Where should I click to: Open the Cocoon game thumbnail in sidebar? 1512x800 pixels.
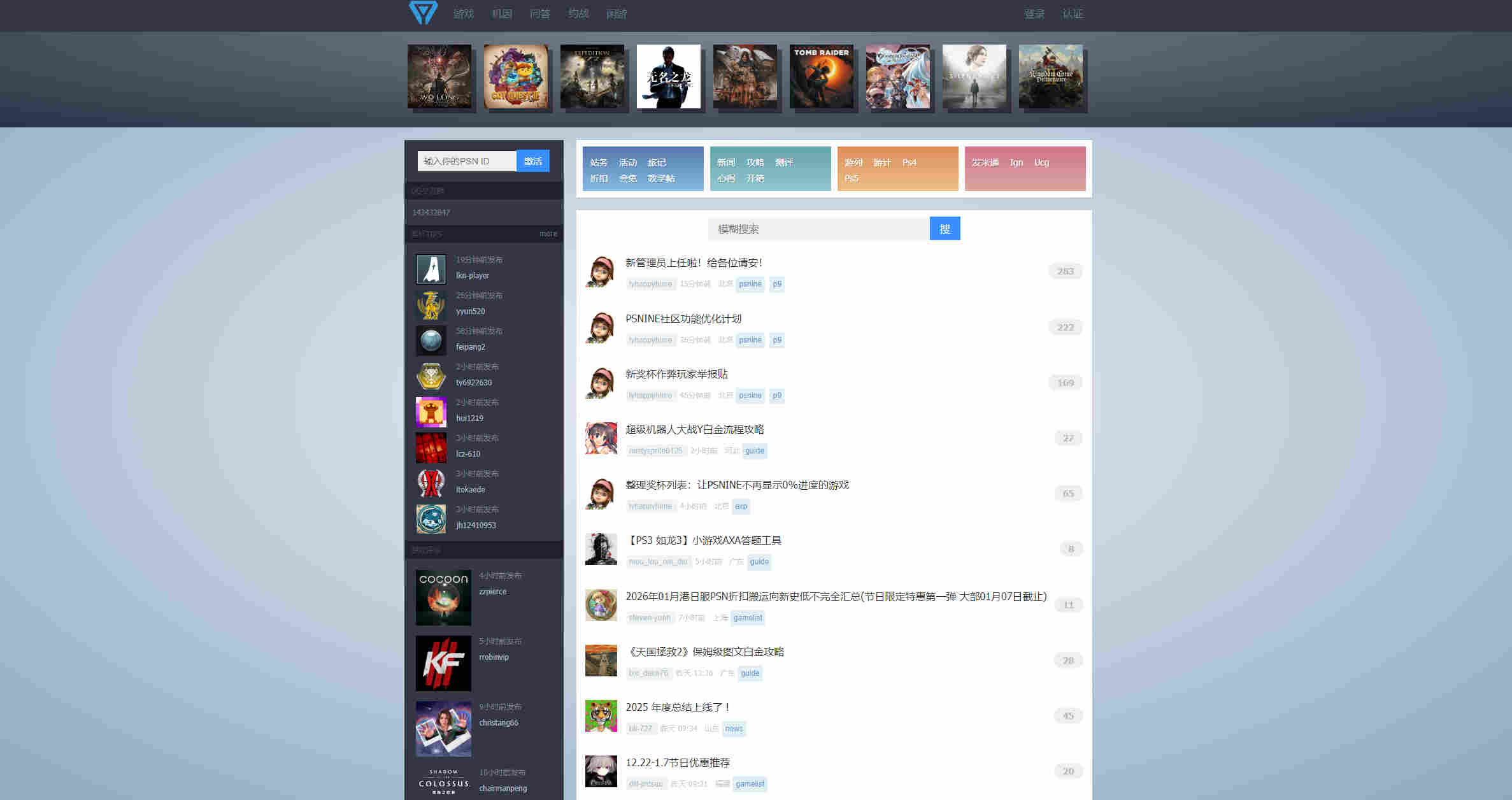click(x=443, y=597)
